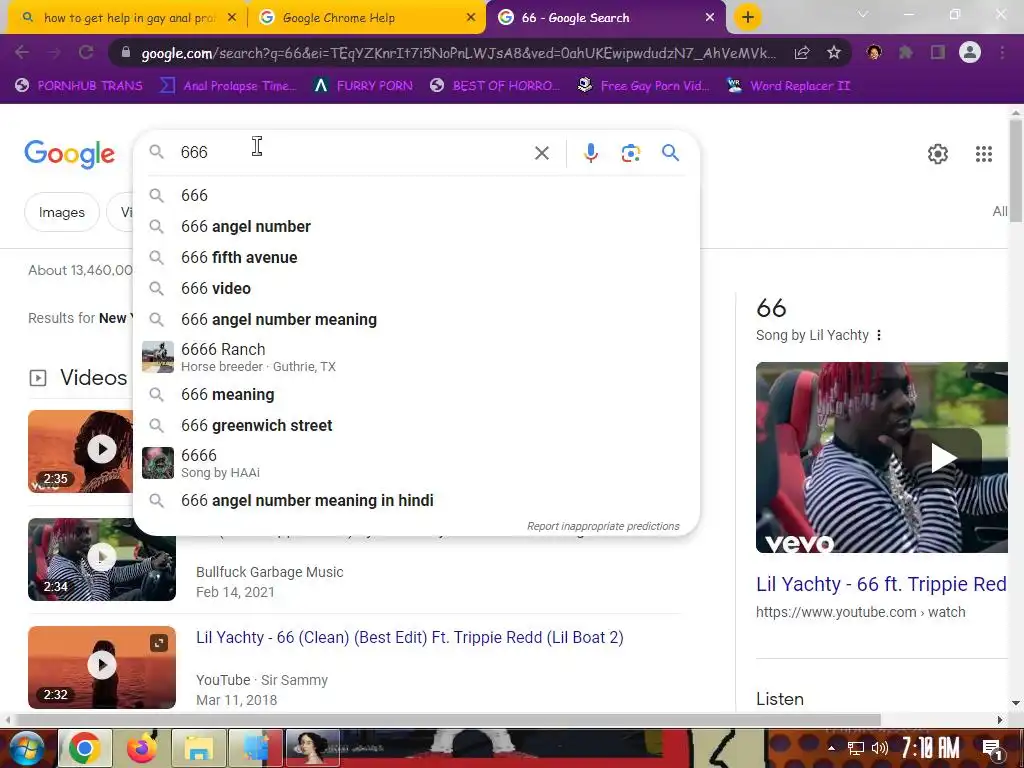Image resolution: width=1024 pixels, height=768 pixels.
Task: Choose the '666 greenwich street' suggestion
Action: pyautogui.click(x=416, y=425)
